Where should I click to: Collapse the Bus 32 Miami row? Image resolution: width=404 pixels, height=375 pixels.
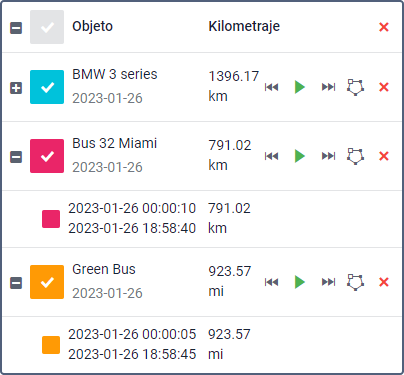(x=16, y=157)
